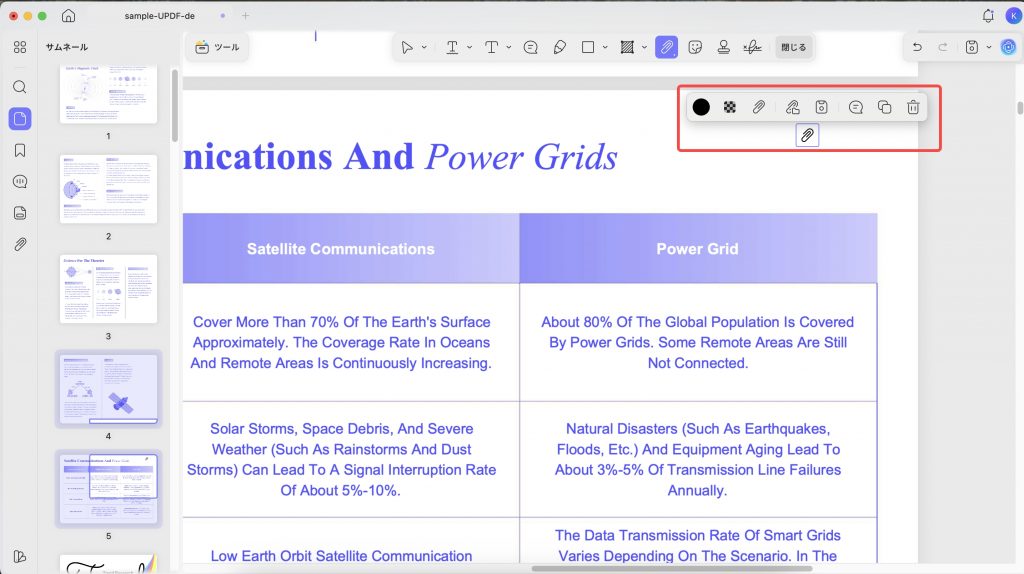Open the signature tool
The height and width of the screenshot is (574, 1024).
click(x=752, y=47)
